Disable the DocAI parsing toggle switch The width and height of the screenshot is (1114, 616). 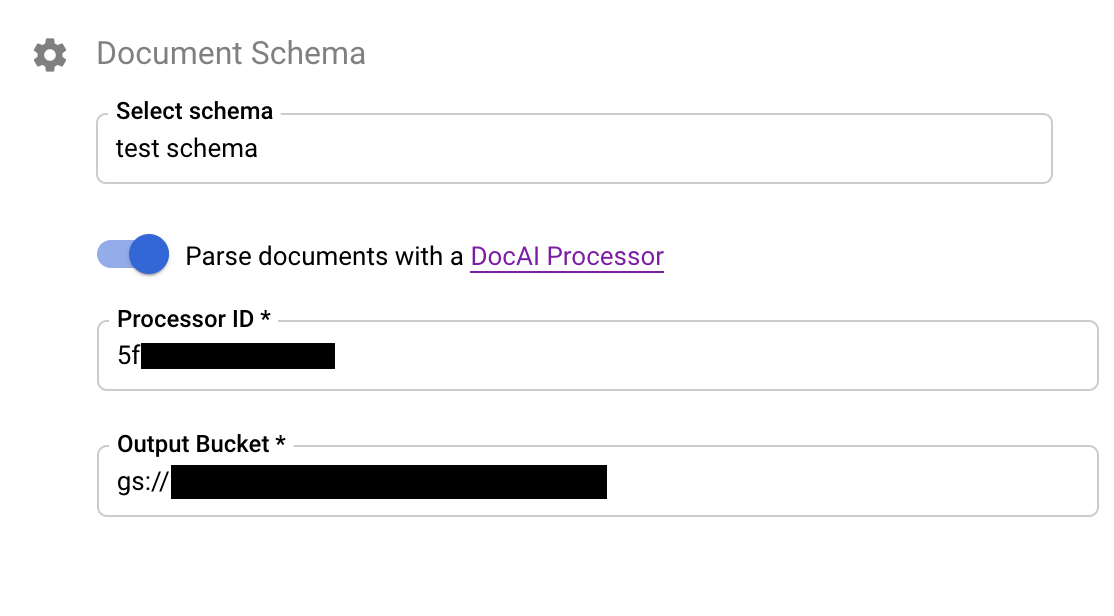coord(133,254)
